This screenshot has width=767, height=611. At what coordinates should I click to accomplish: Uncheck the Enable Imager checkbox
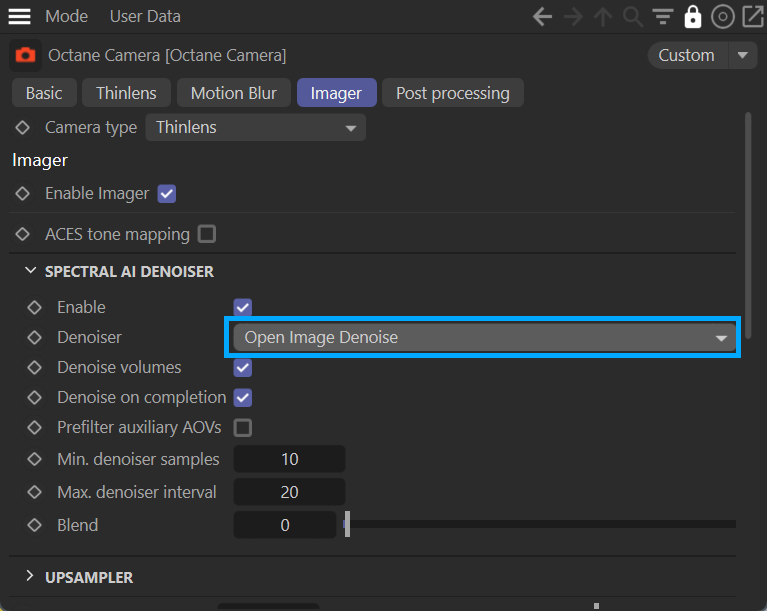coord(167,194)
